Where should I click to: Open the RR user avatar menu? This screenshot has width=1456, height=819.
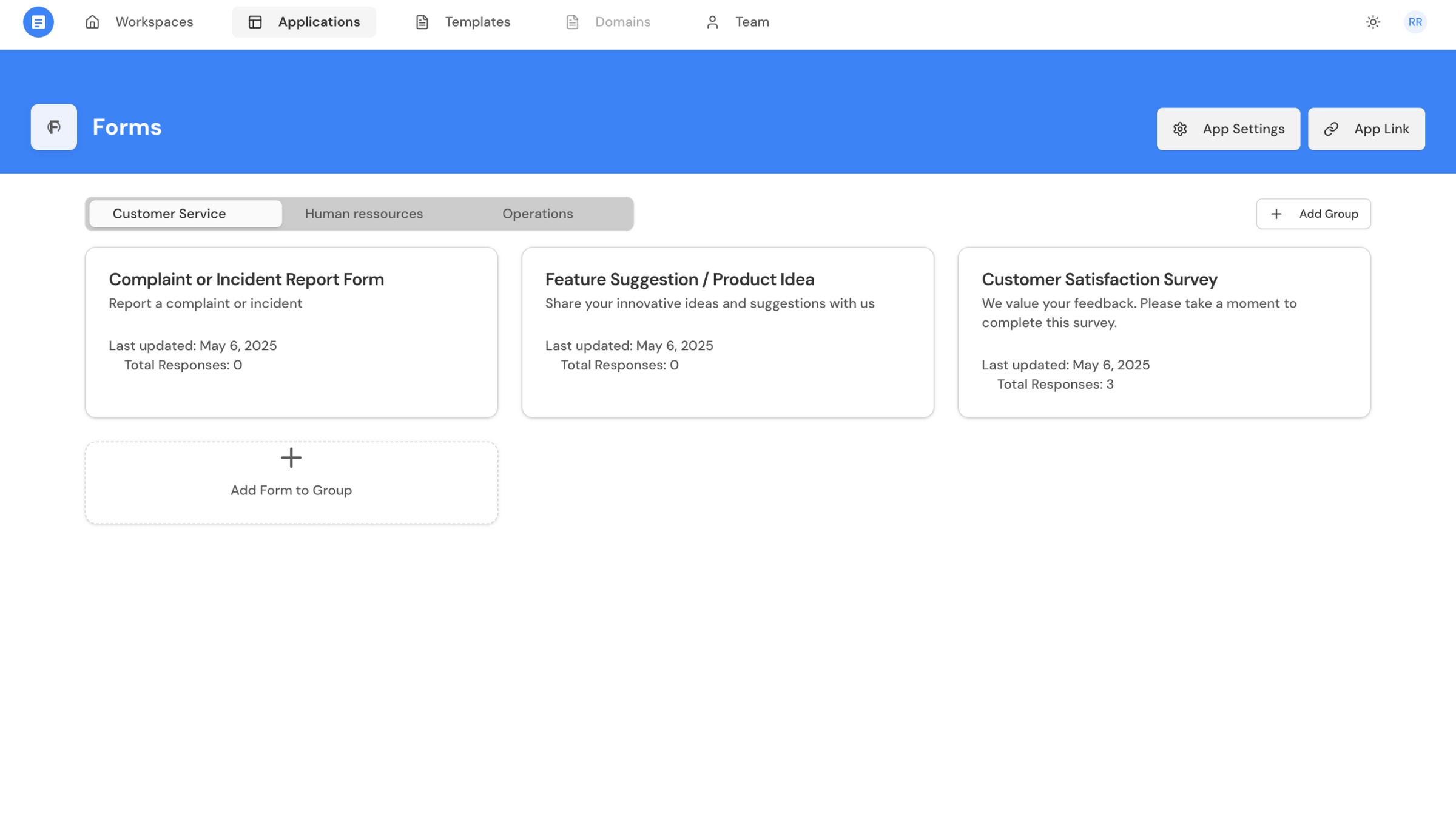point(1415,22)
